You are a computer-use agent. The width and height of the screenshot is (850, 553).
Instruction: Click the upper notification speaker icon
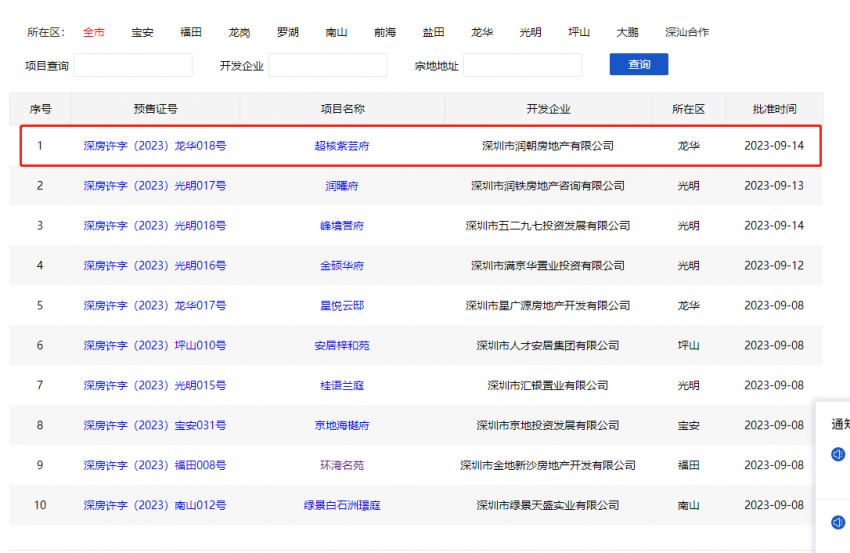[838, 455]
